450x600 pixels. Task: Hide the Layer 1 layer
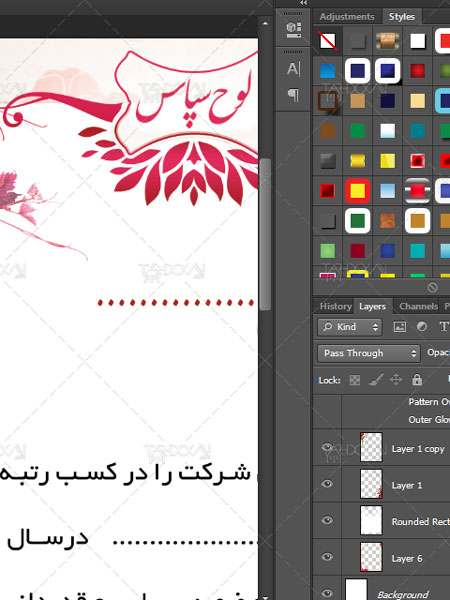(x=327, y=484)
